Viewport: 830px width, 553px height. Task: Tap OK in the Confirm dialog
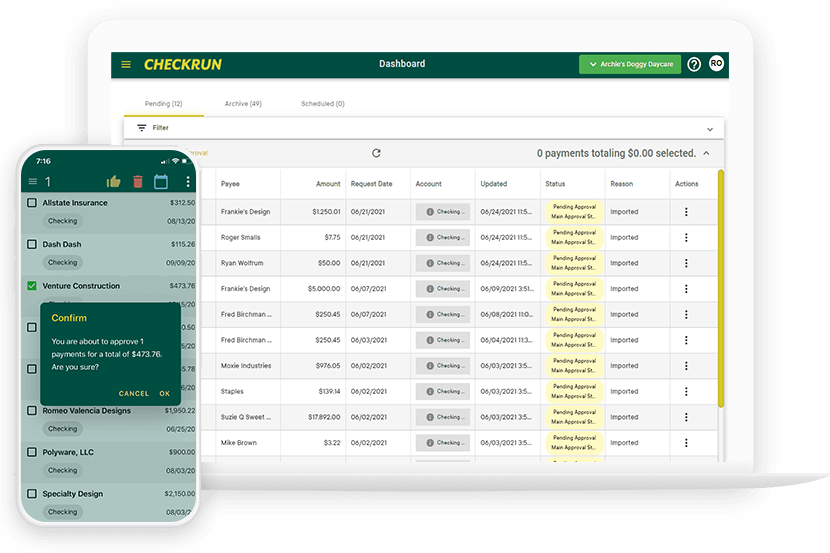point(165,394)
